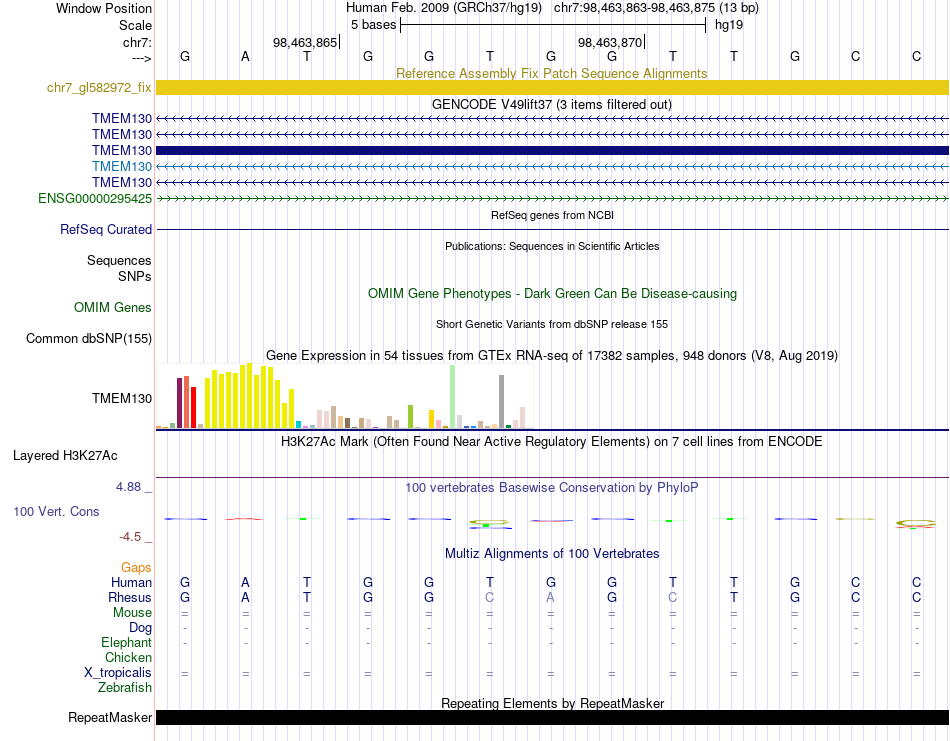Screen dimensions: 950x741
Task: Click the A base in the Human alignment row
Action: [x=245, y=582]
